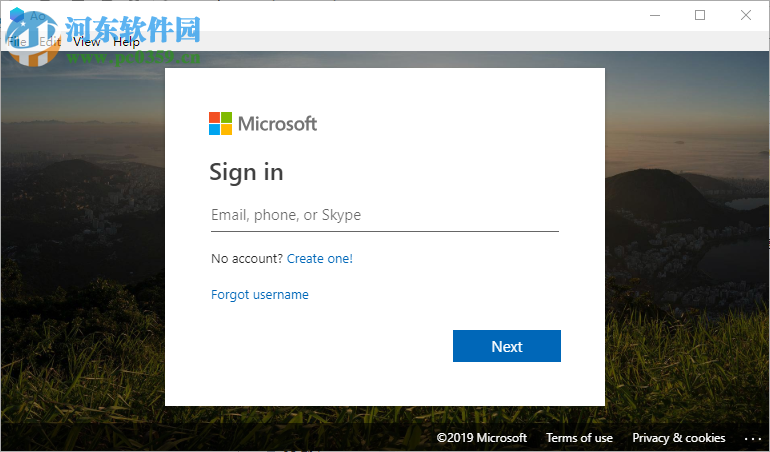This screenshot has width=770, height=452.
Task: Open the Privacy & cookies link
Action: pyautogui.click(x=679, y=438)
